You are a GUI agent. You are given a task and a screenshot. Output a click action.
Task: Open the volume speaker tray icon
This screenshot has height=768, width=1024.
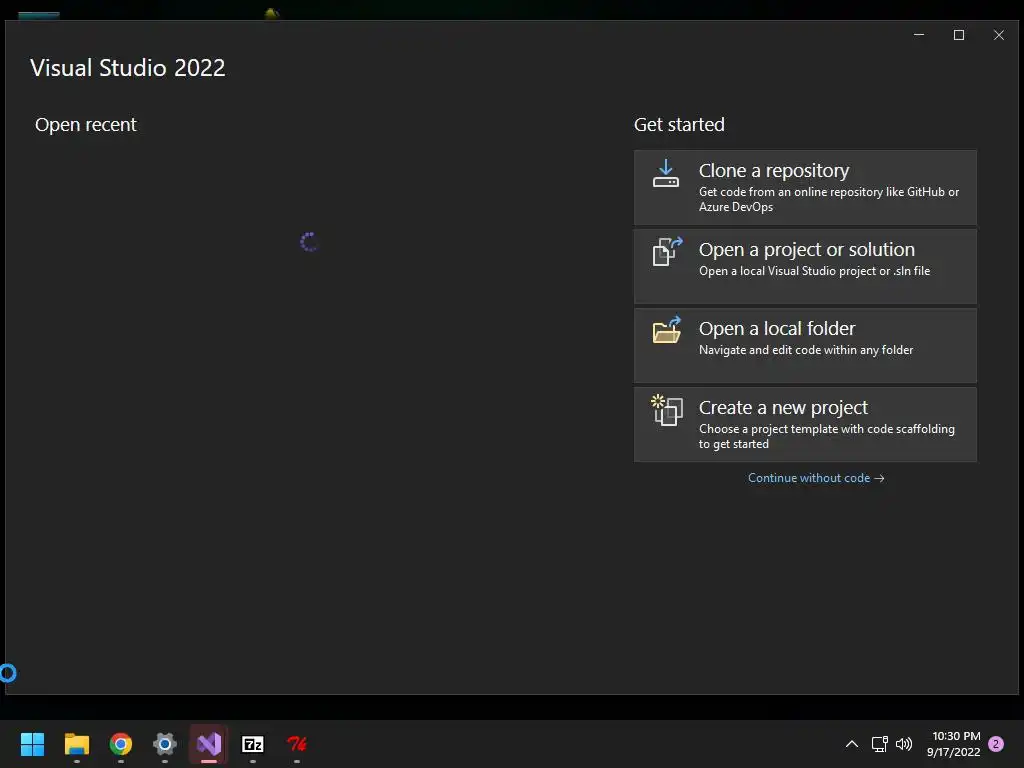904,744
